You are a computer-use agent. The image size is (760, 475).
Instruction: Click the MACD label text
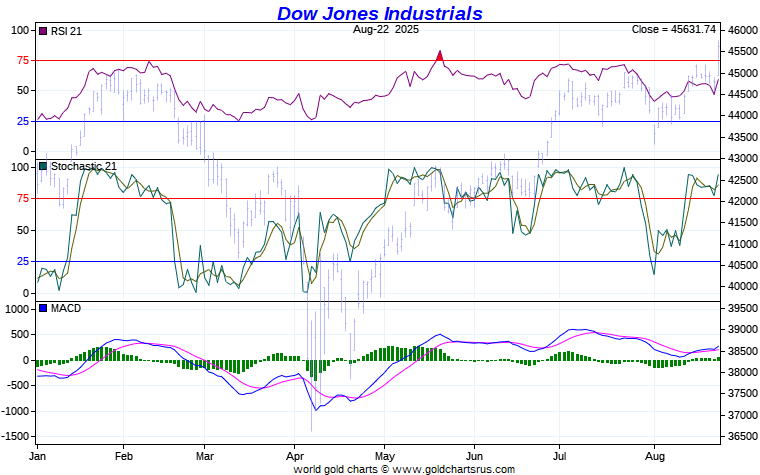point(66,308)
